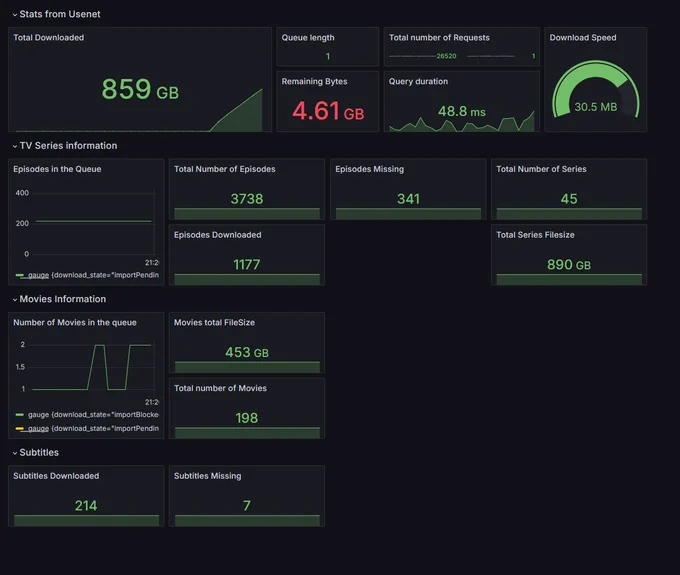Click the Total Number of Episodes title

click(224, 169)
